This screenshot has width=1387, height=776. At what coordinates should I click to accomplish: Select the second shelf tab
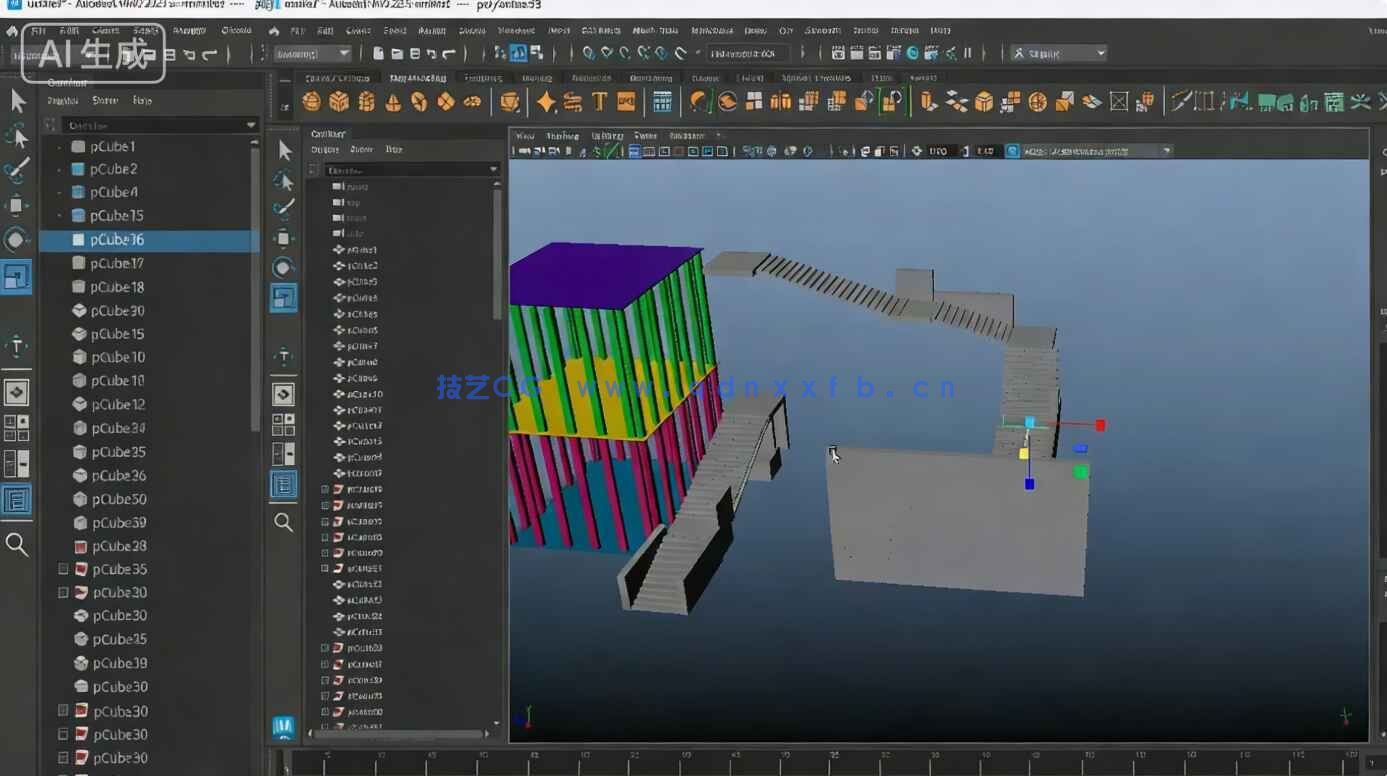click(418, 78)
